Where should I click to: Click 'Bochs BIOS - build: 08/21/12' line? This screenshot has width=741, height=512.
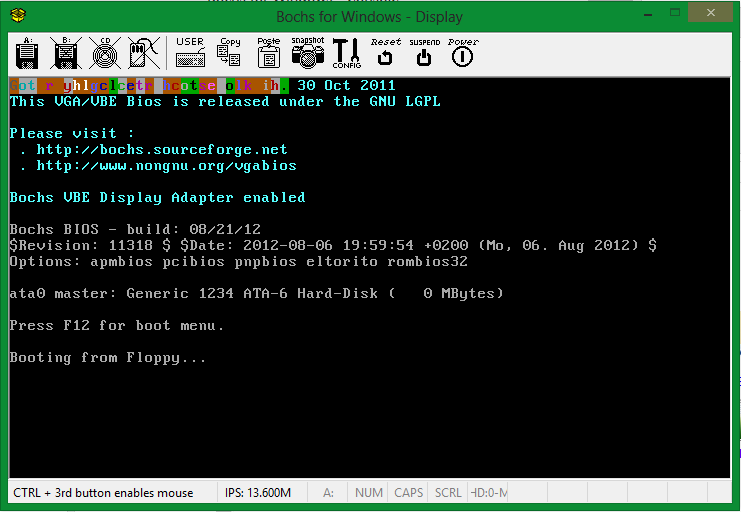135,229
